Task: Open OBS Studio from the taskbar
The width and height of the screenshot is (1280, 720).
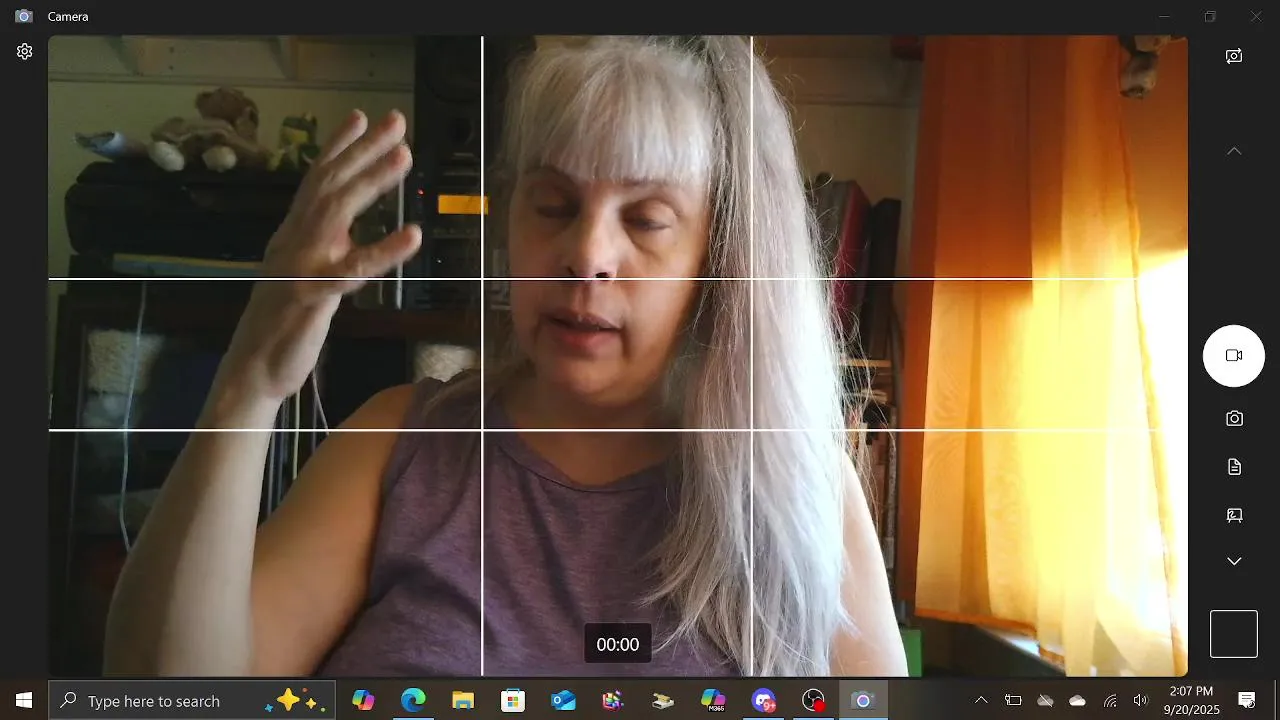Action: [814, 701]
